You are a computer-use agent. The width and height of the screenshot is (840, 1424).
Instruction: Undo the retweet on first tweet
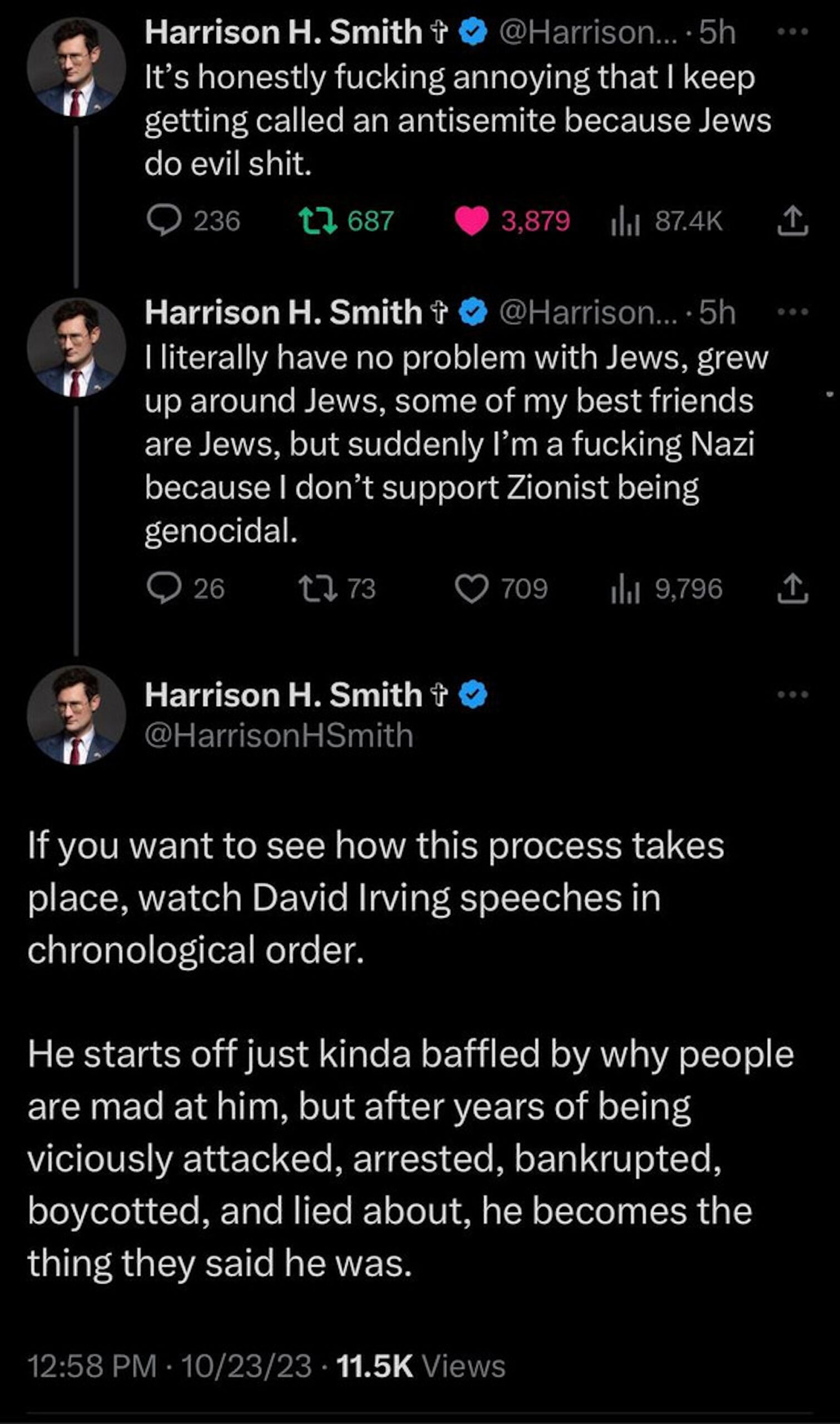tap(318, 220)
